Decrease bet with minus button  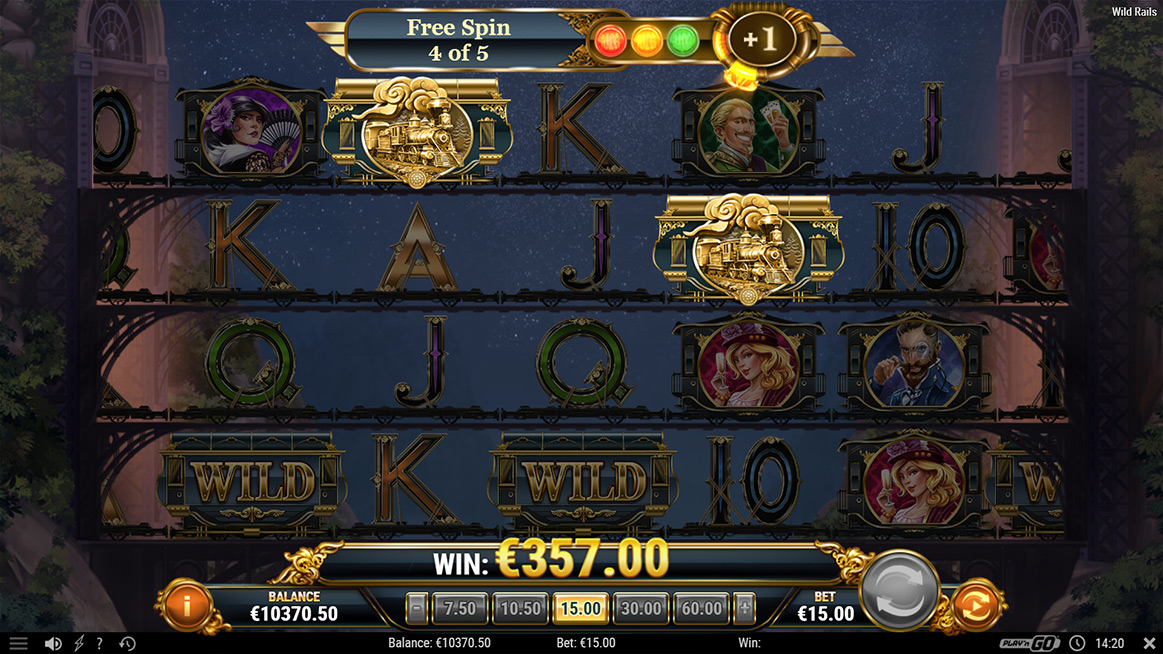[x=417, y=608]
